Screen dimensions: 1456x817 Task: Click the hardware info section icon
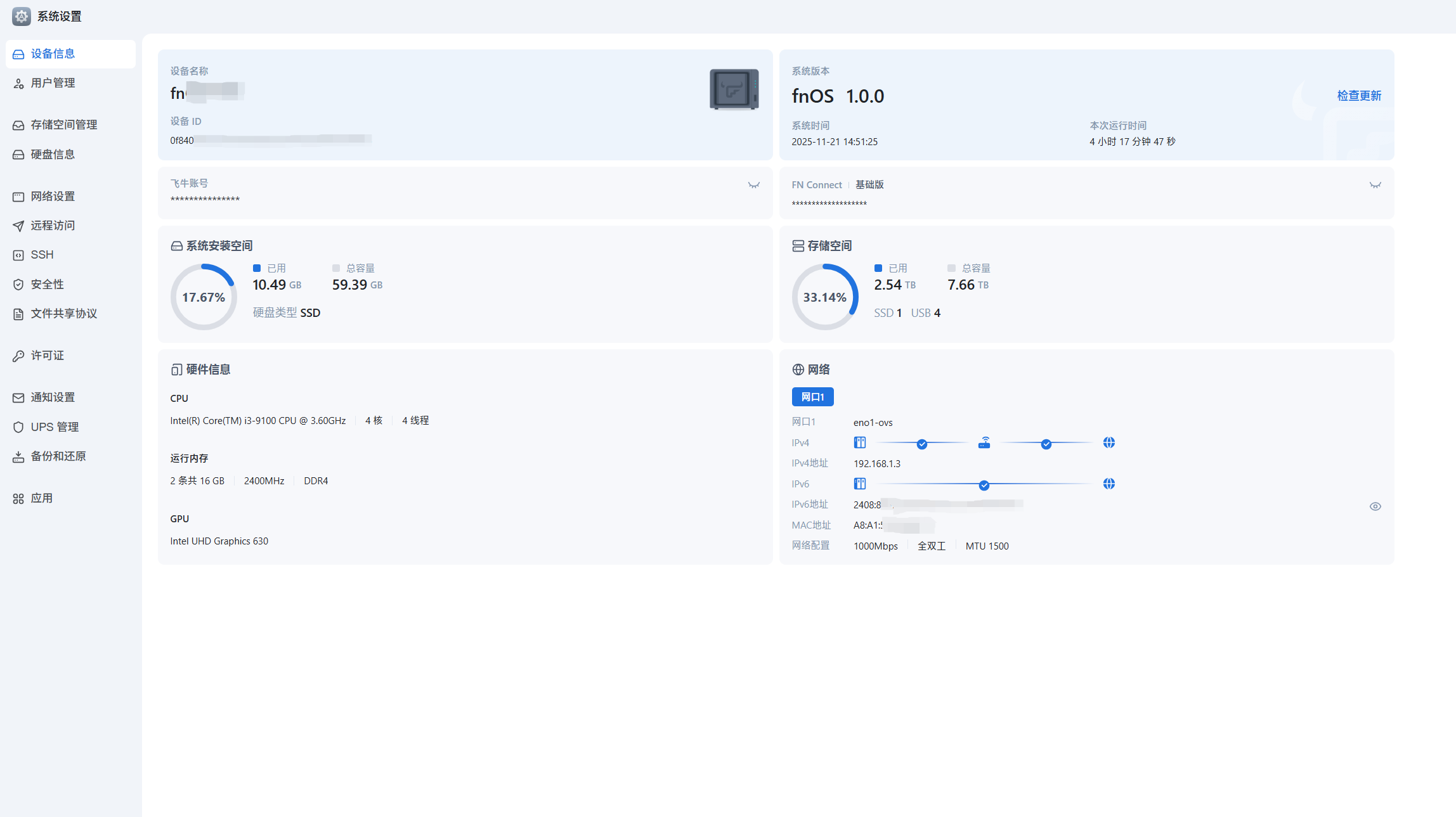[176, 370]
